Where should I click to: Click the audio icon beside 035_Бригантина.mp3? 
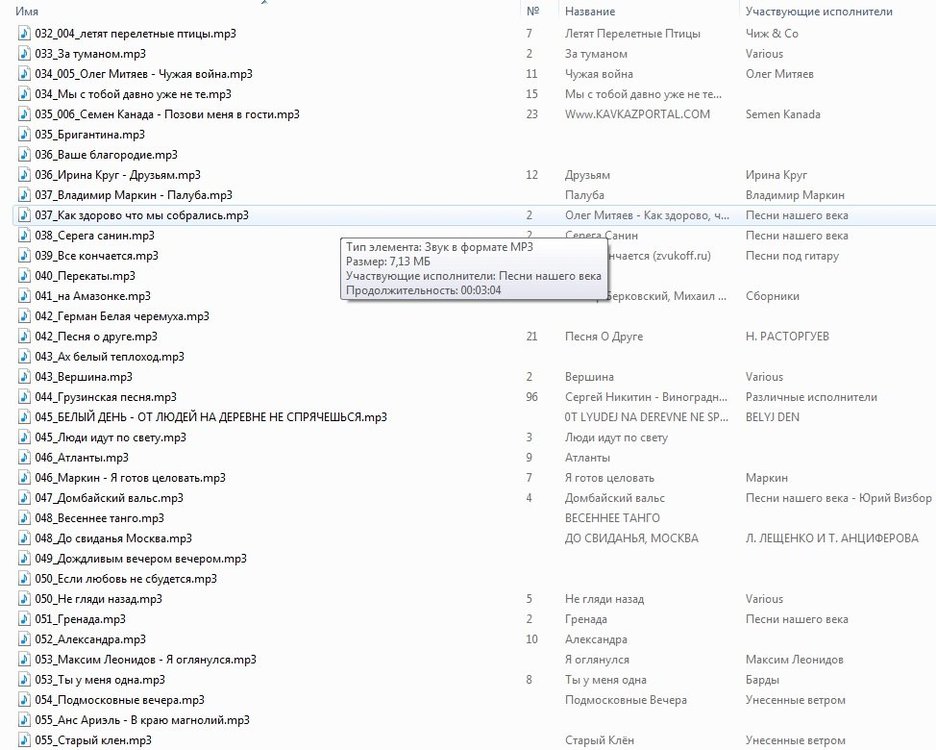25,134
